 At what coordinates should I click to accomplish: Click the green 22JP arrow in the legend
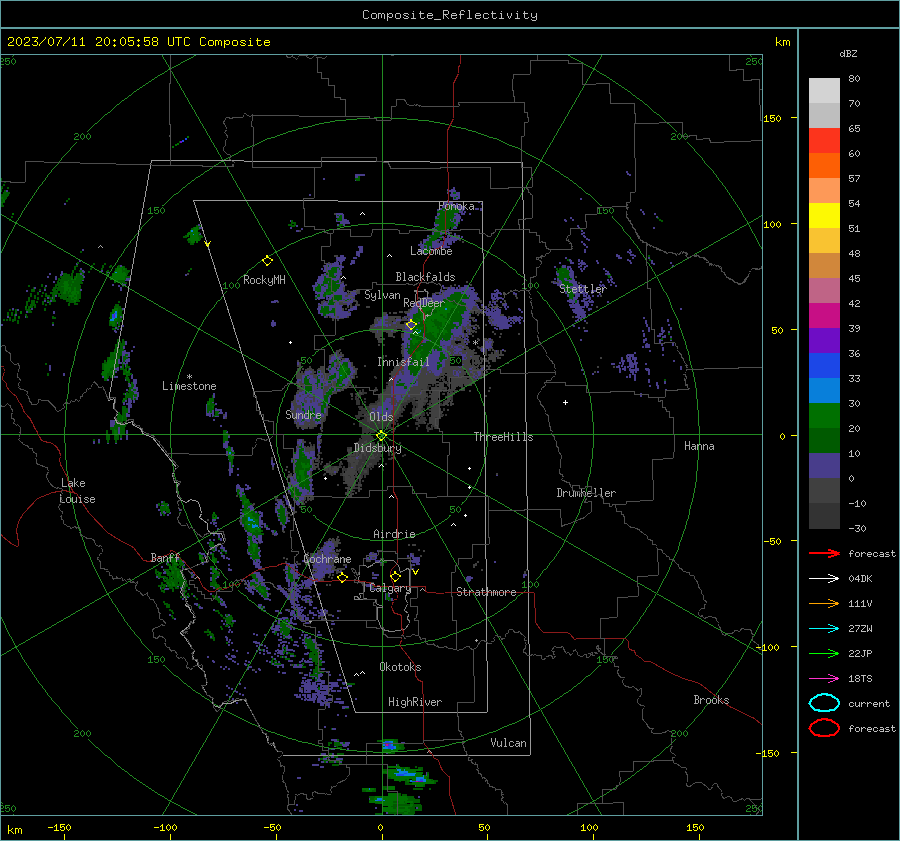824,653
